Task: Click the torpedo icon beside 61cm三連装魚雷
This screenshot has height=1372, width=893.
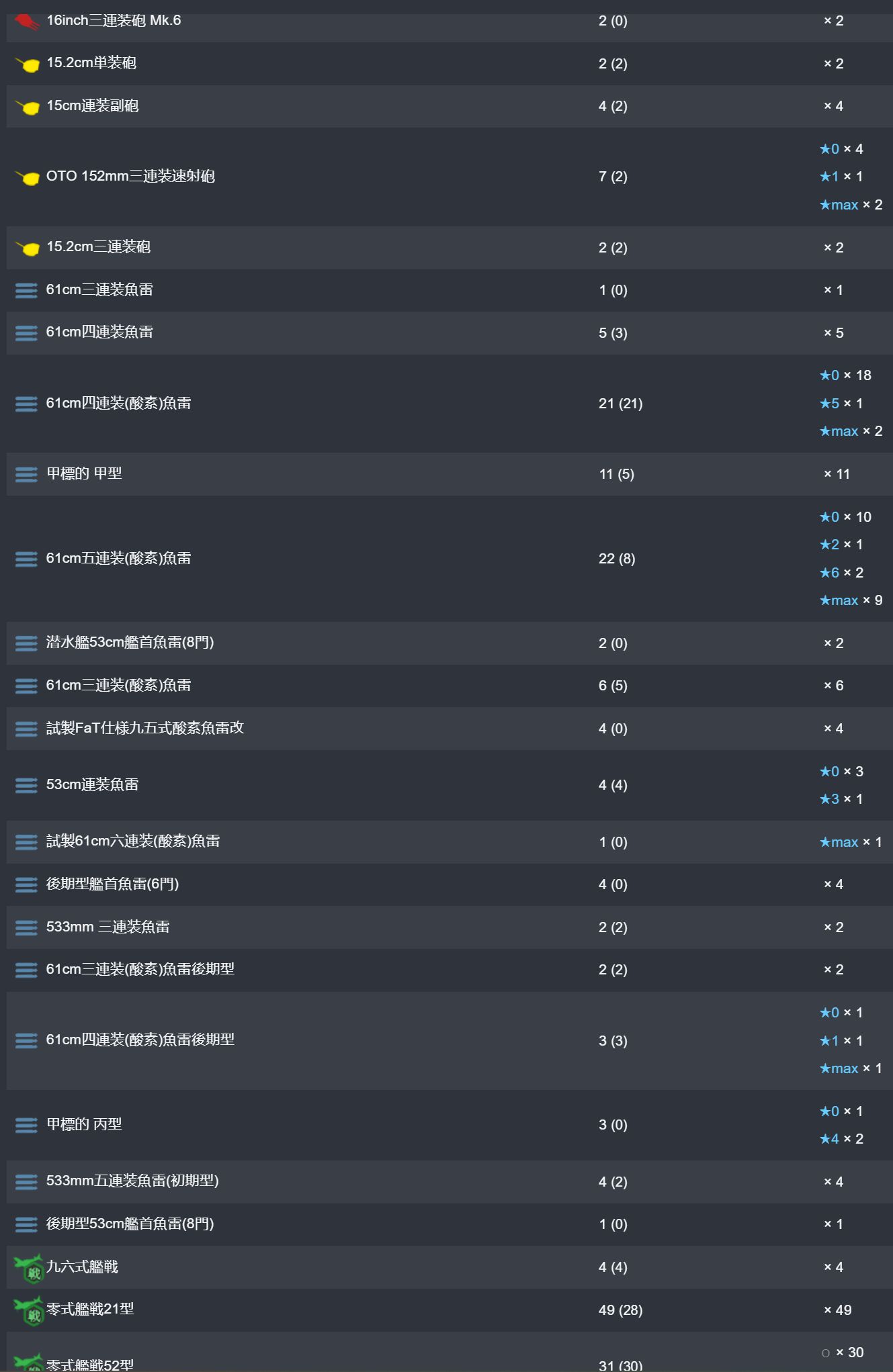Action: (26, 291)
